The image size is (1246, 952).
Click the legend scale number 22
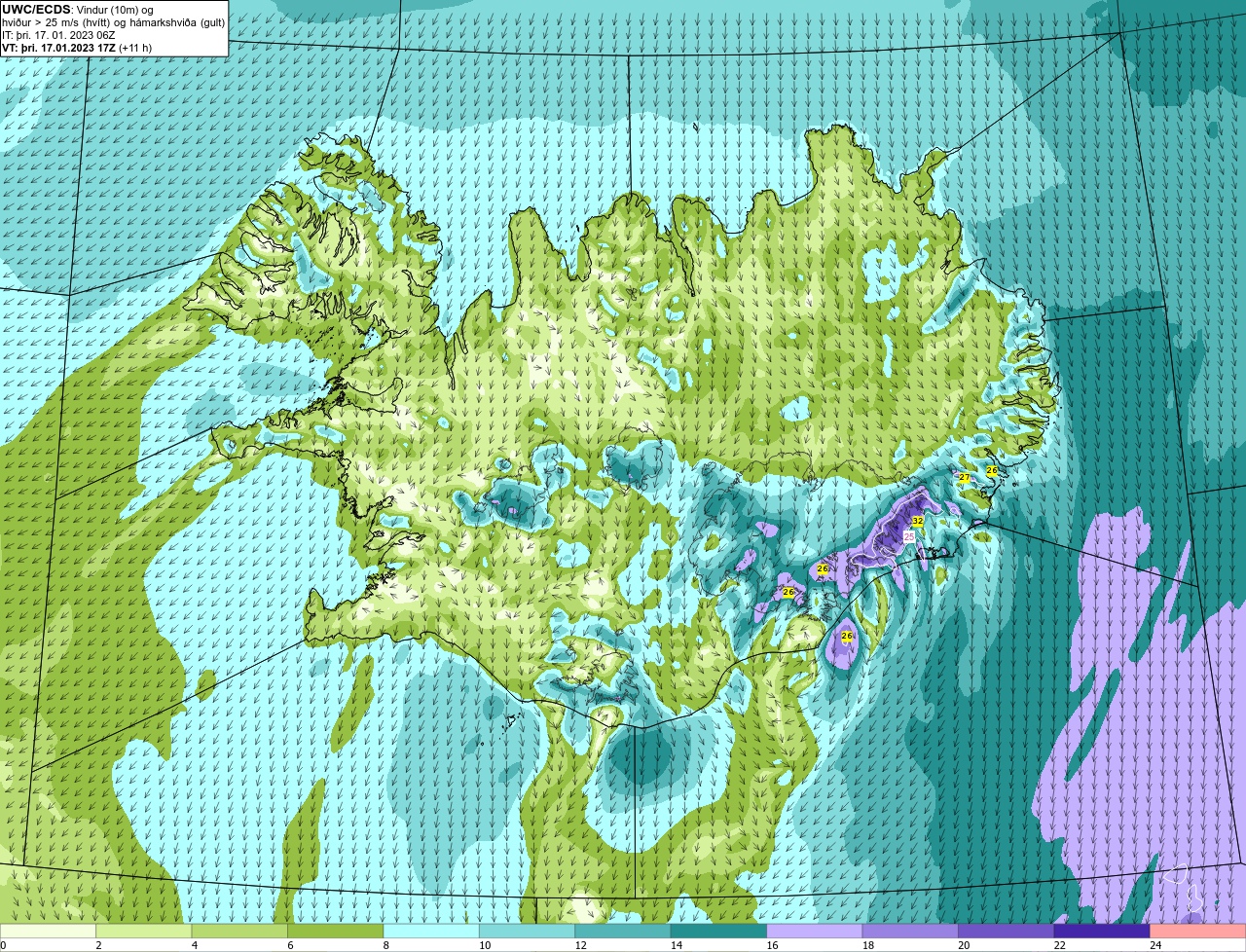(x=1059, y=945)
